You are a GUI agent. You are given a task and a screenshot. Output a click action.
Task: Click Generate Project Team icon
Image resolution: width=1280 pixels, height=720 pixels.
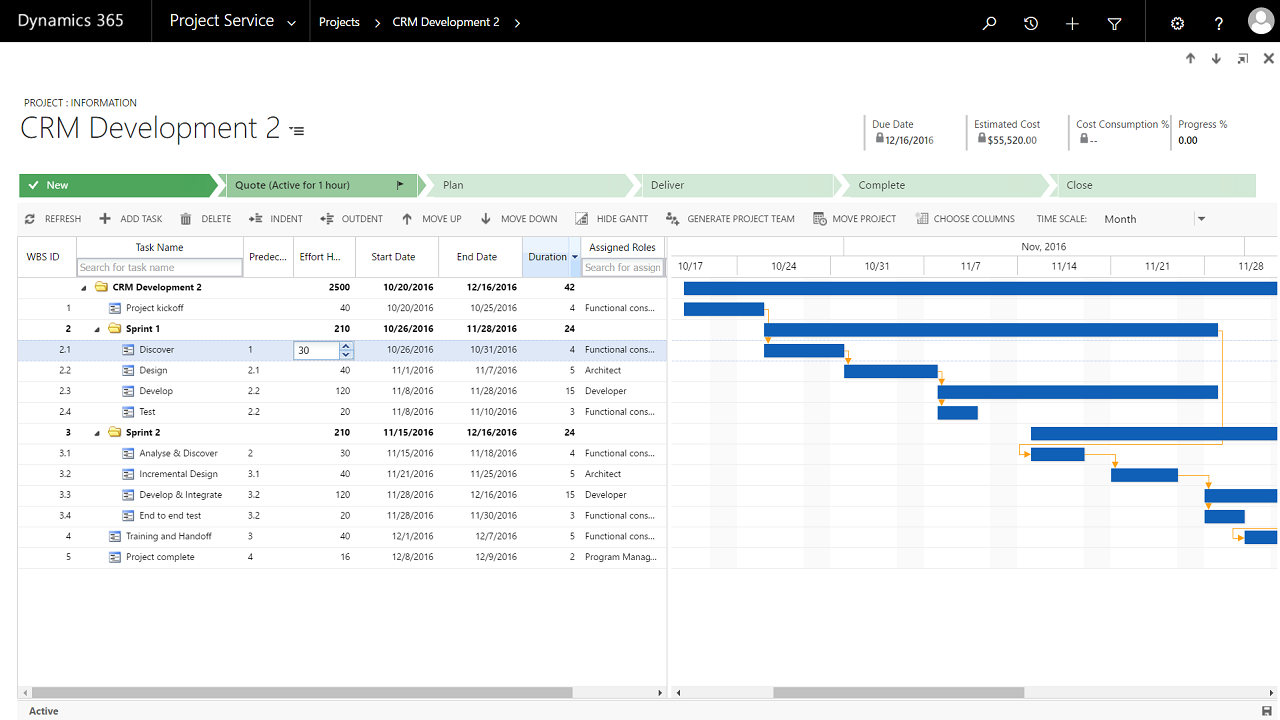click(x=673, y=219)
